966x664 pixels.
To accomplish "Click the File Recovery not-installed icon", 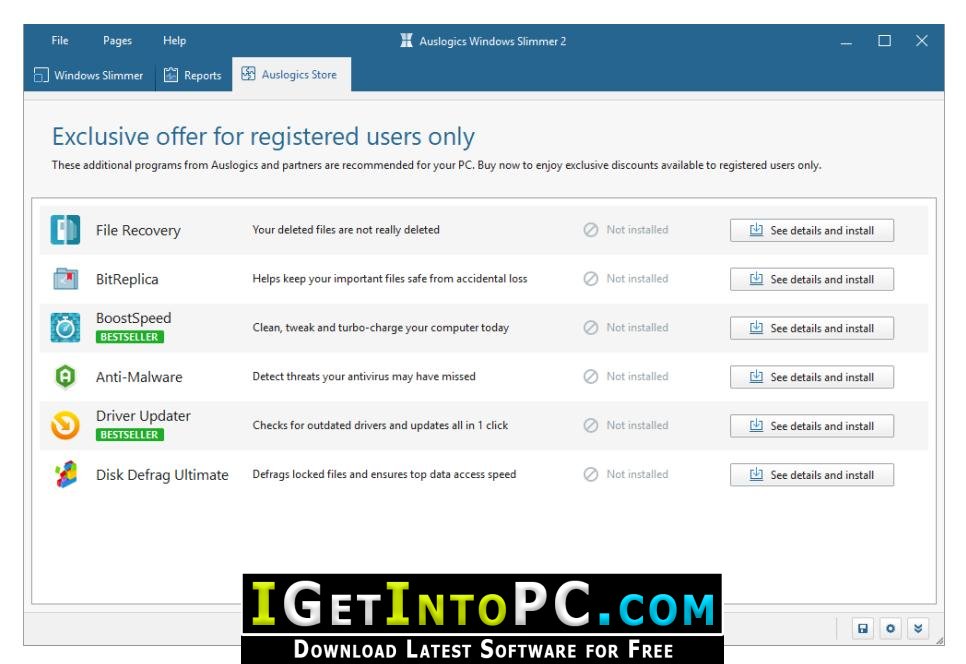I will pyautogui.click(x=591, y=230).
